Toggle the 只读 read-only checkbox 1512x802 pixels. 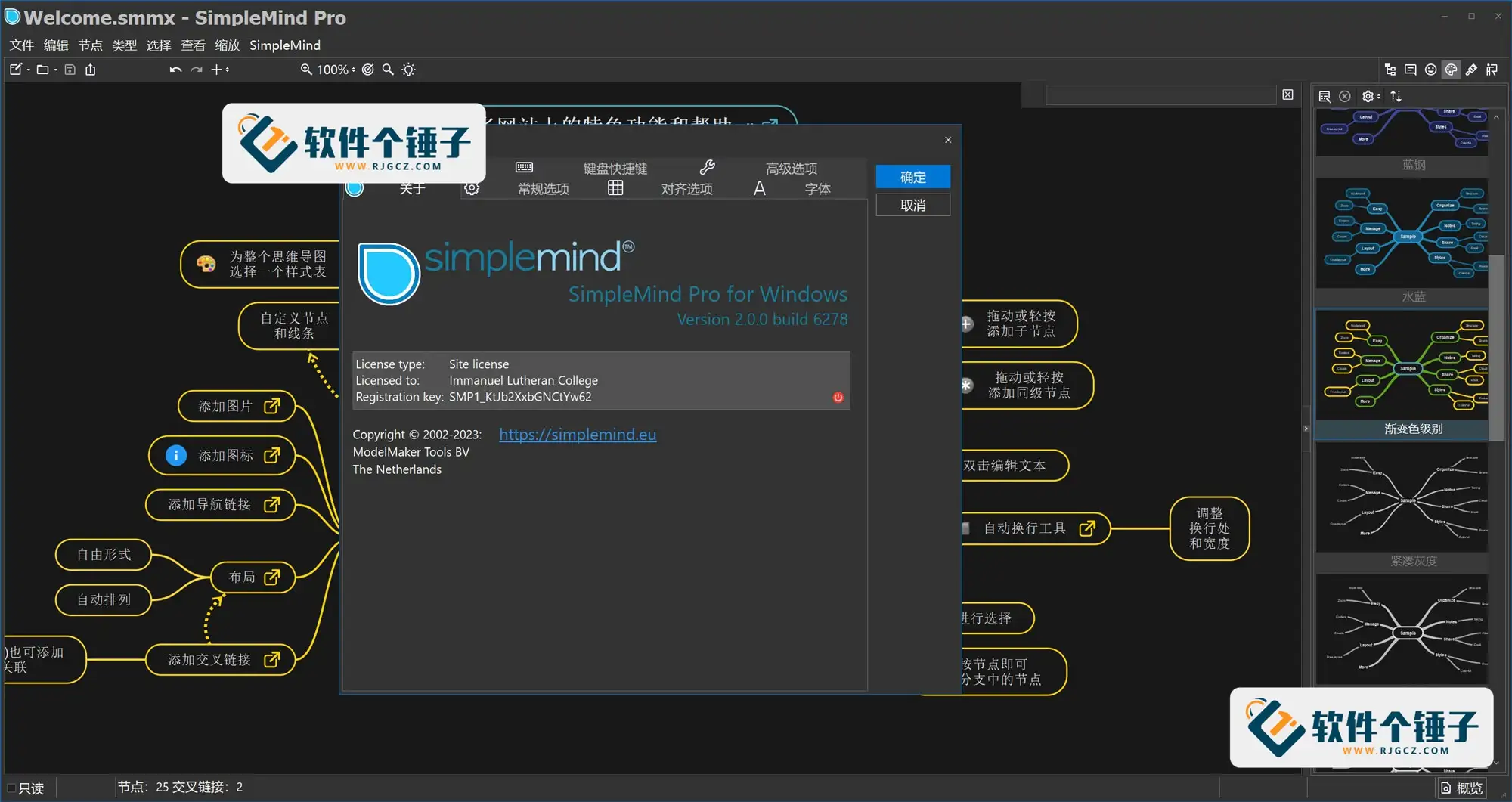click(11, 788)
